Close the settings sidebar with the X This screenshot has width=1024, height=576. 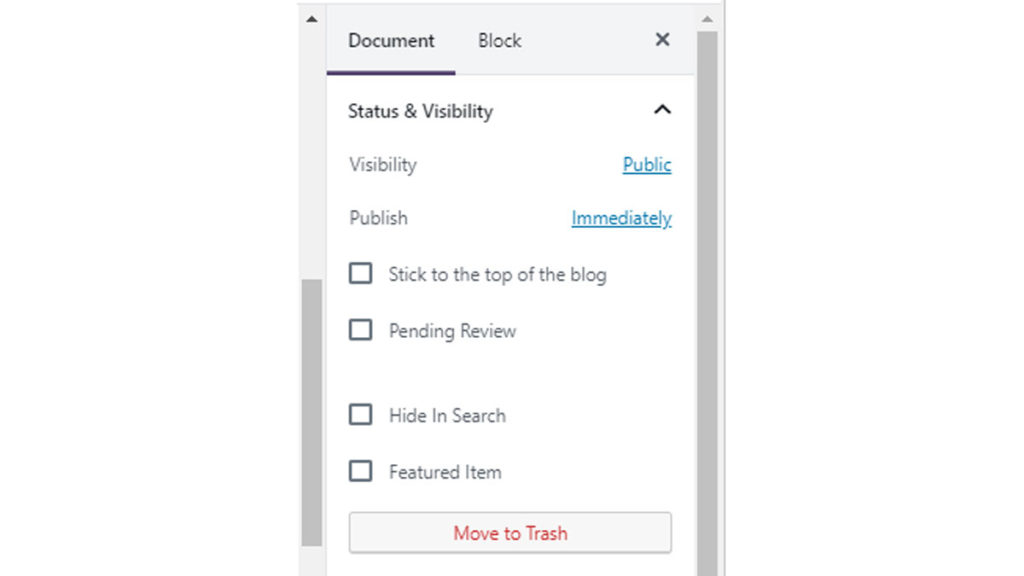(x=662, y=40)
